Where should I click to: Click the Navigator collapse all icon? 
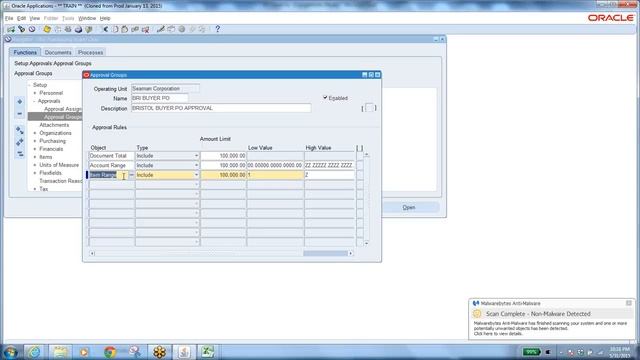[20, 154]
